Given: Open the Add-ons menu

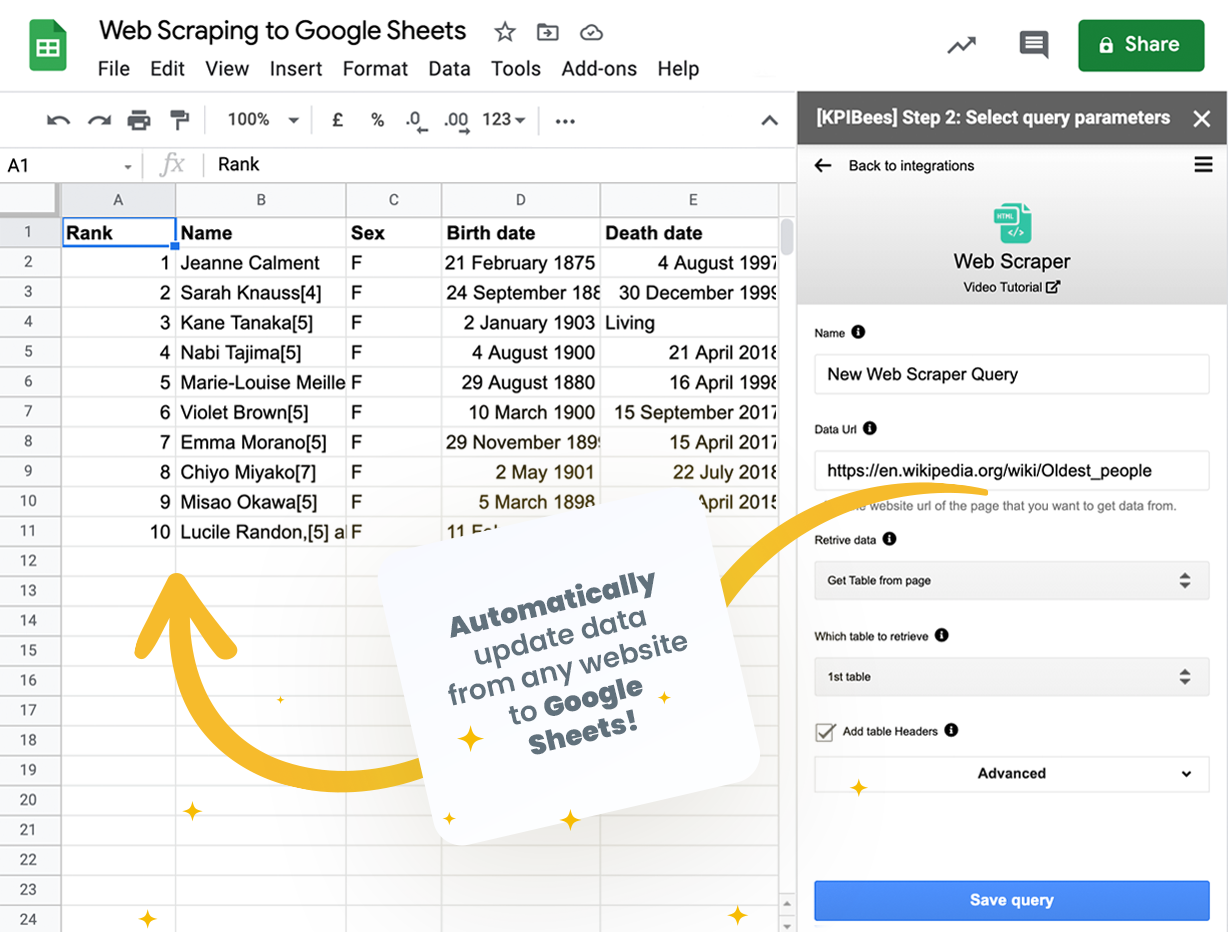Looking at the screenshot, I should coord(599,69).
